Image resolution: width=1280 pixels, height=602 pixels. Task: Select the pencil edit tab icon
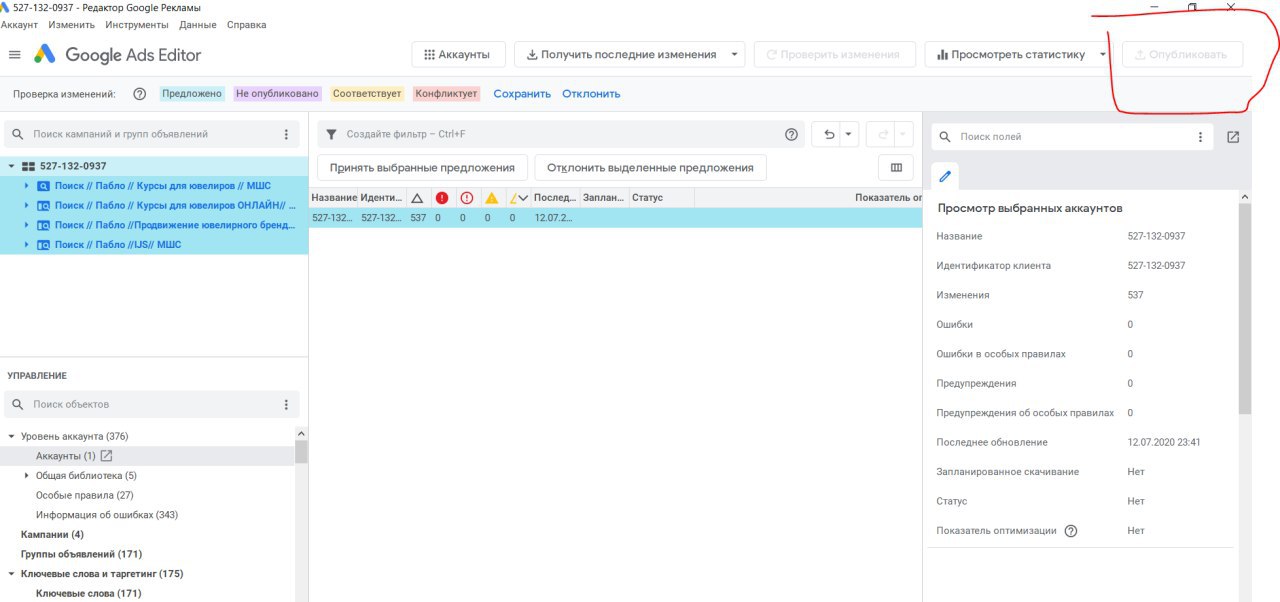945,176
